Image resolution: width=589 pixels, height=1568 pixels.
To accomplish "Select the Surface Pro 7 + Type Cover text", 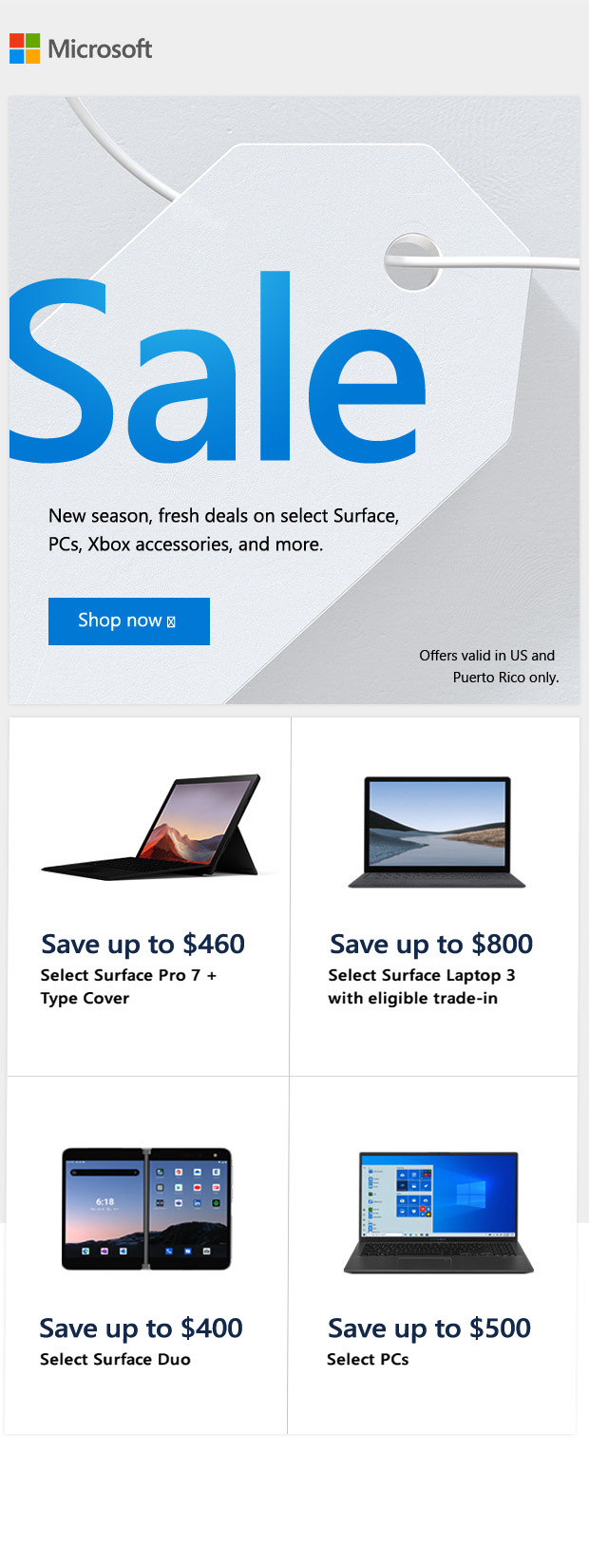I will [128, 986].
